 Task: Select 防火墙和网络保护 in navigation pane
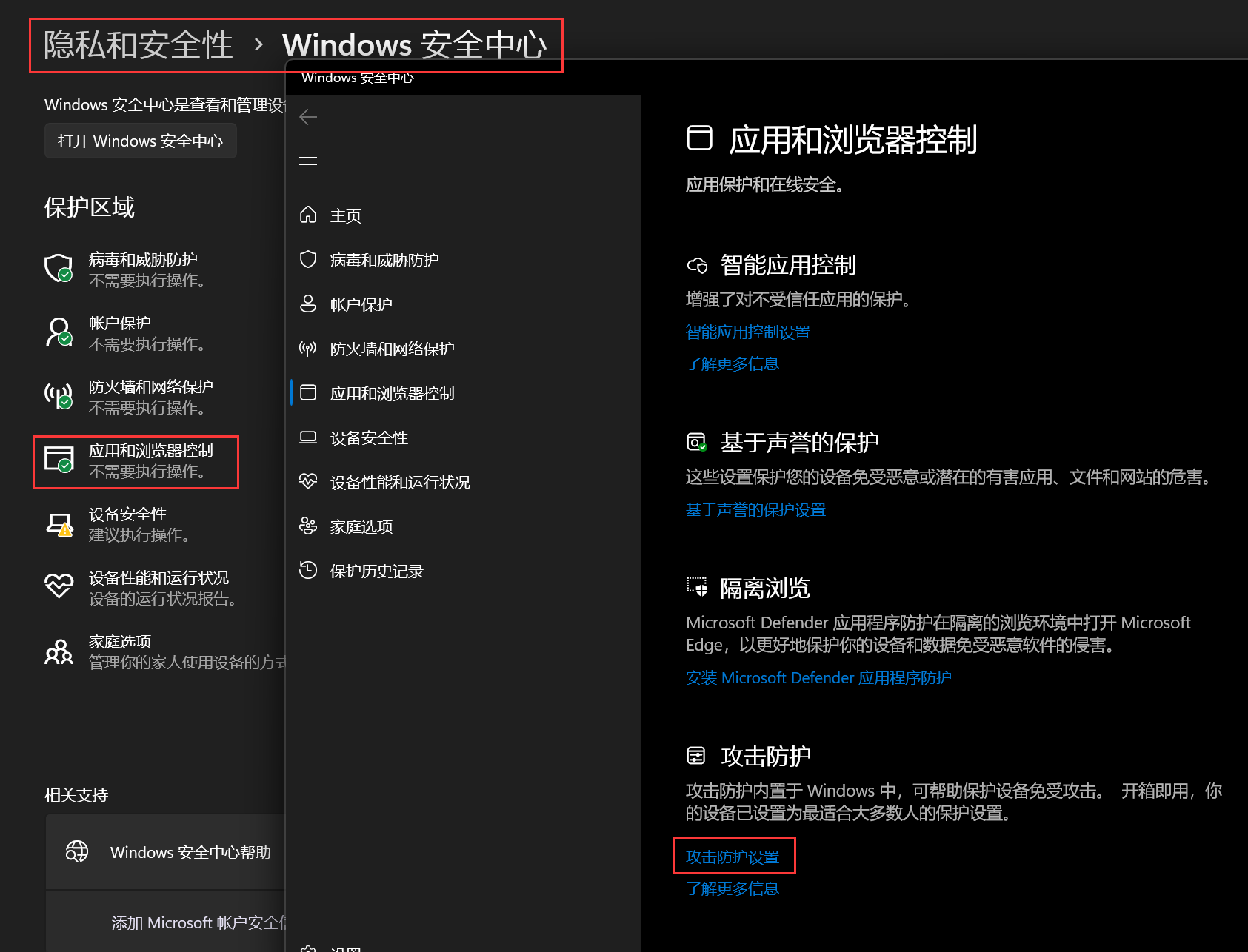click(464, 348)
